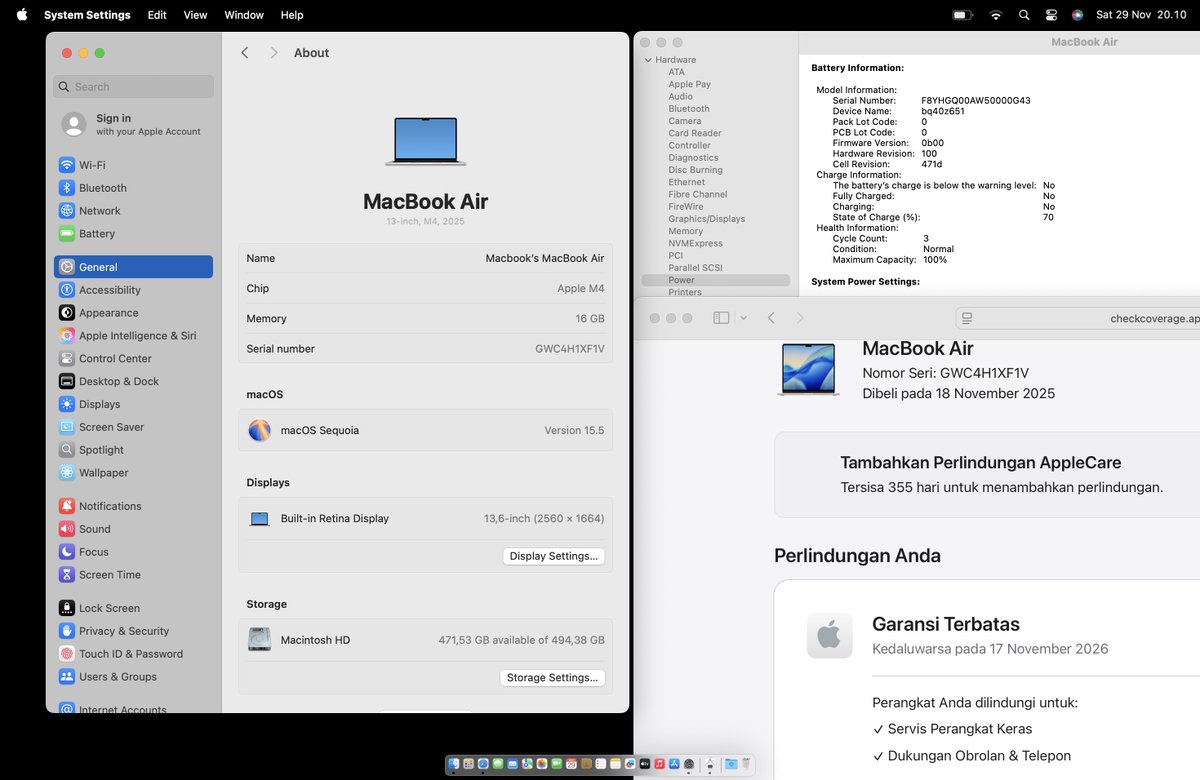Click macOS Sequoia version row
The height and width of the screenshot is (780, 1200).
pos(425,430)
